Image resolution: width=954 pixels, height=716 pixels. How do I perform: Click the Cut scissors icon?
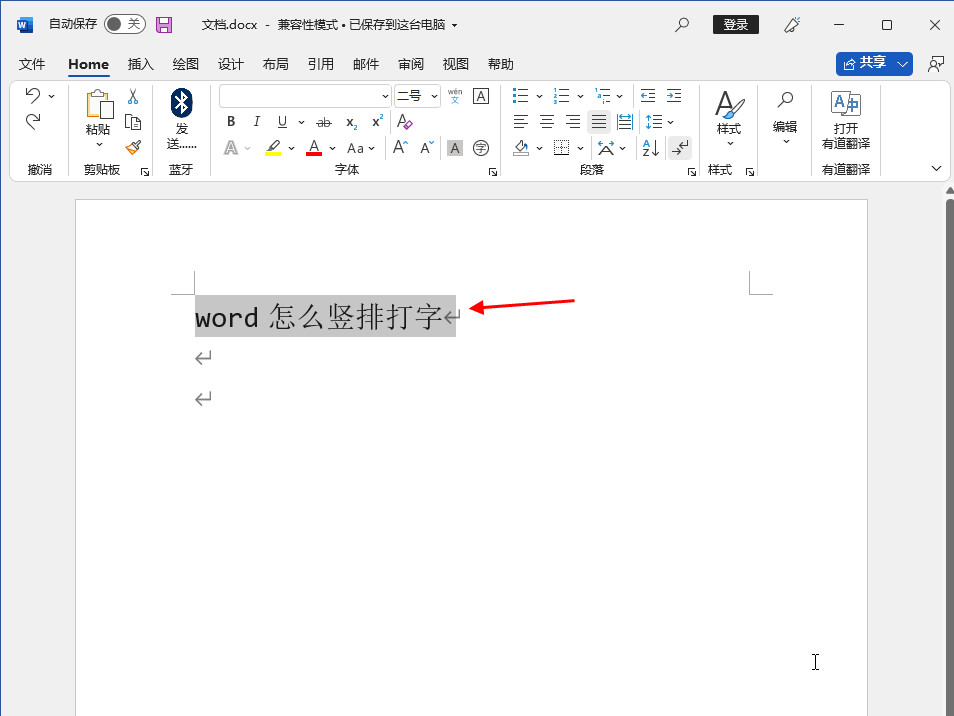133,96
